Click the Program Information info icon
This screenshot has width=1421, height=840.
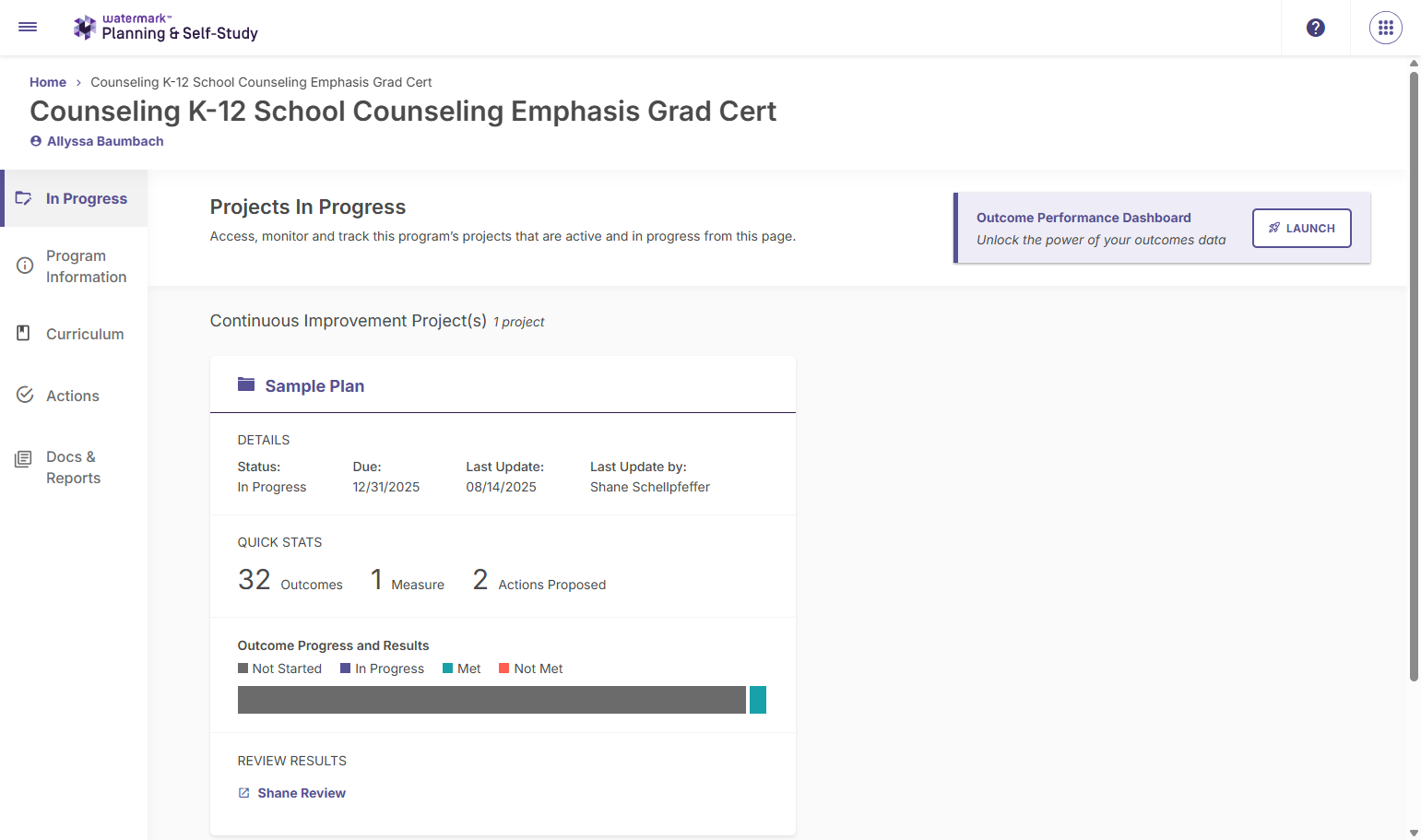click(x=25, y=266)
